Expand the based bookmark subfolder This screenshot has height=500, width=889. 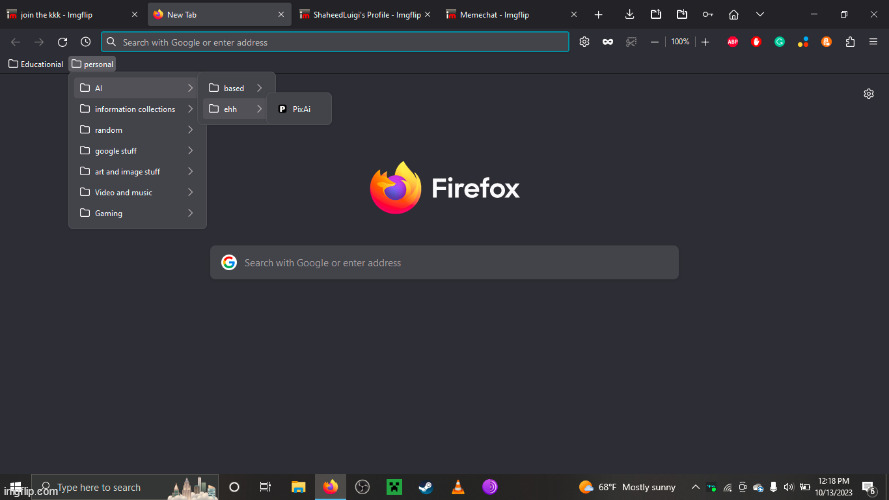236,88
